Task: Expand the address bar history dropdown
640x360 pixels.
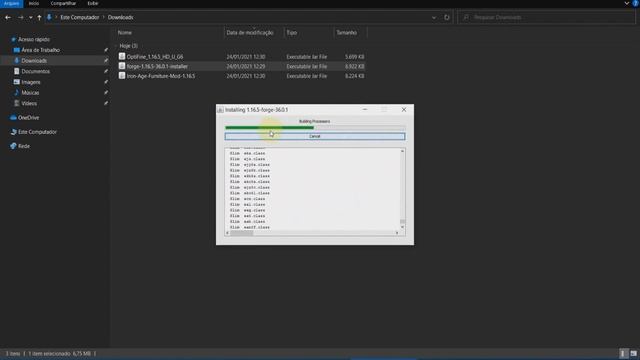Action: pyautogui.click(x=434, y=18)
